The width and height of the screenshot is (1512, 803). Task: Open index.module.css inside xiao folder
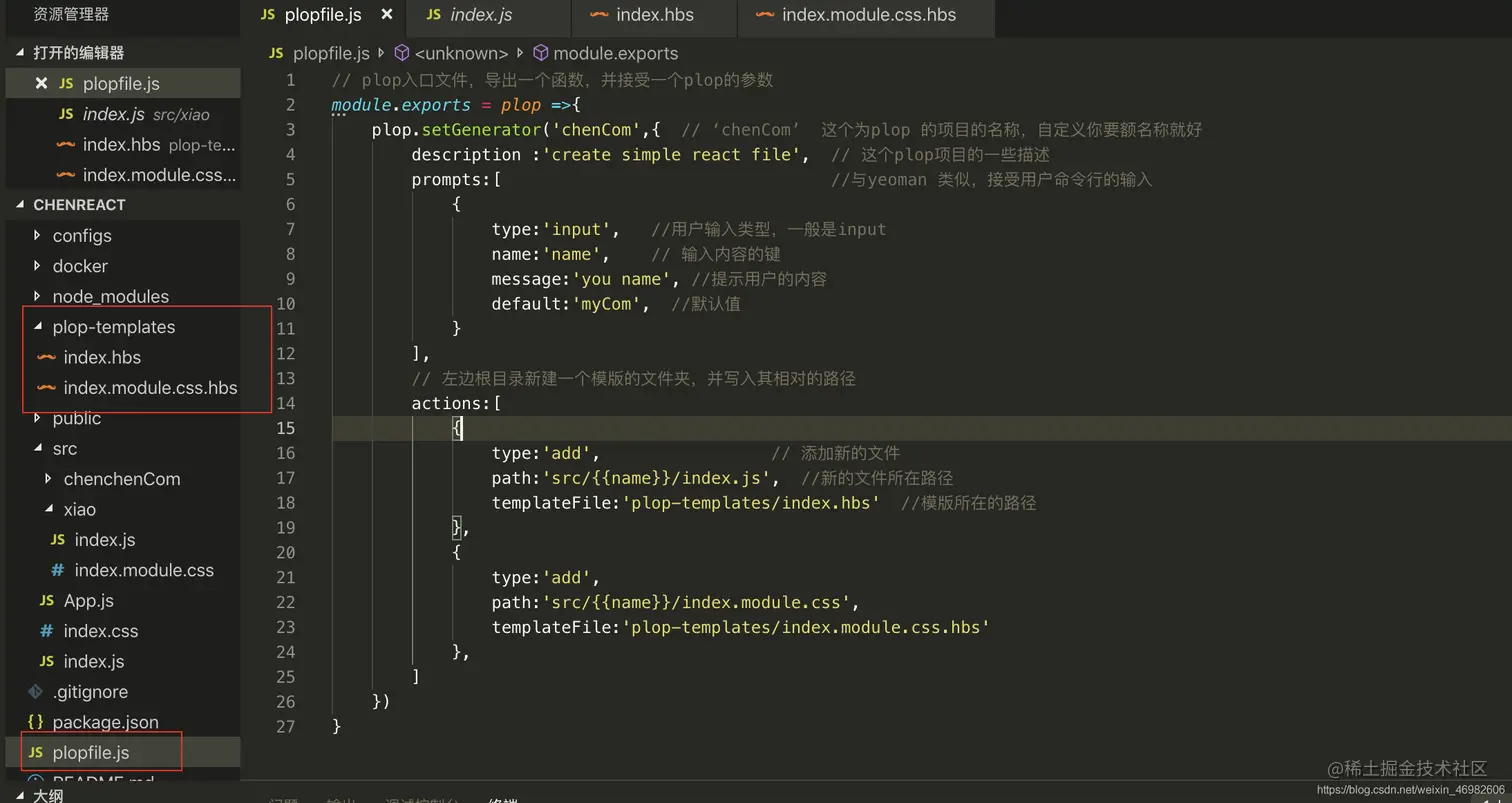point(144,570)
